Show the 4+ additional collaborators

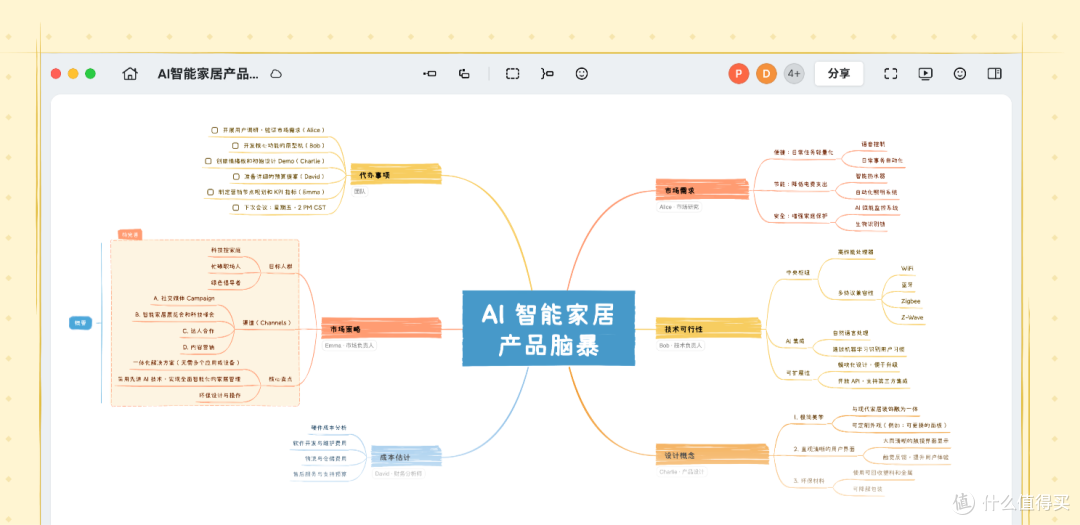(x=793, y=74)
